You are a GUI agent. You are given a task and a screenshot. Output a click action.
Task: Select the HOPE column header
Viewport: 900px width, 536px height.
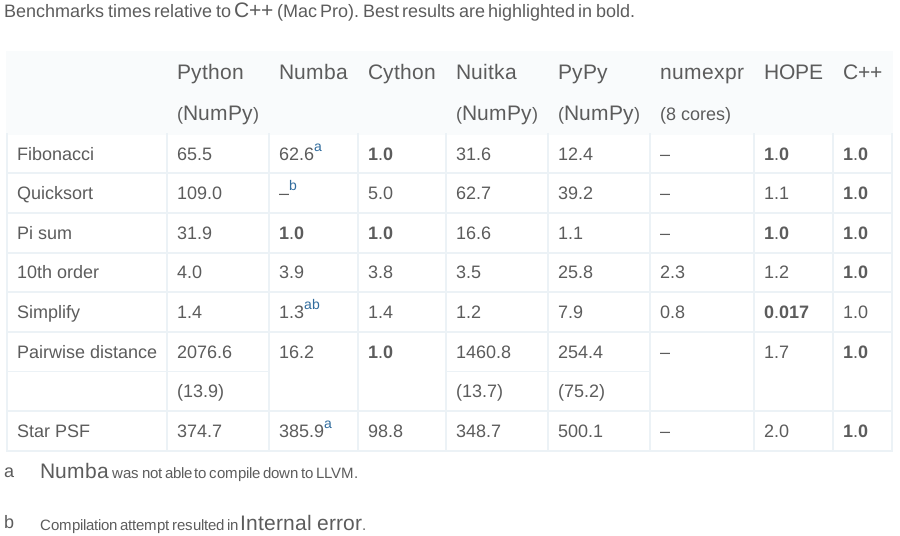pyautogui.click(x=793, y=73)
